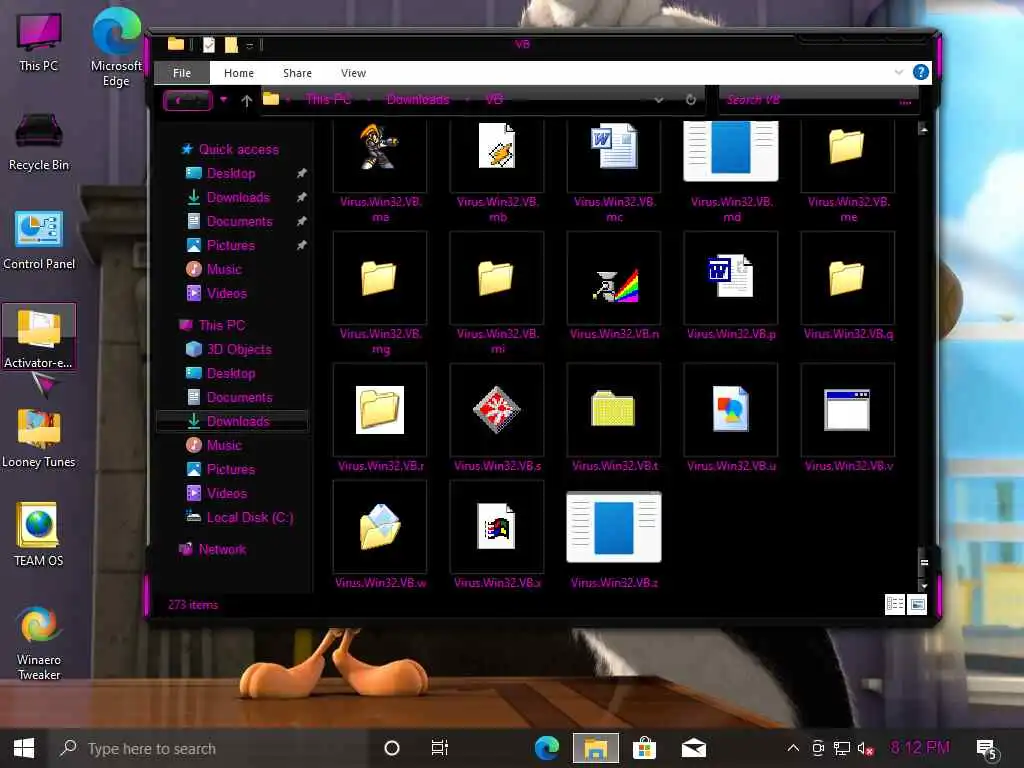Refresh the VB folder view
This screenshot has width=1024, height=768.
pos(691,100)
